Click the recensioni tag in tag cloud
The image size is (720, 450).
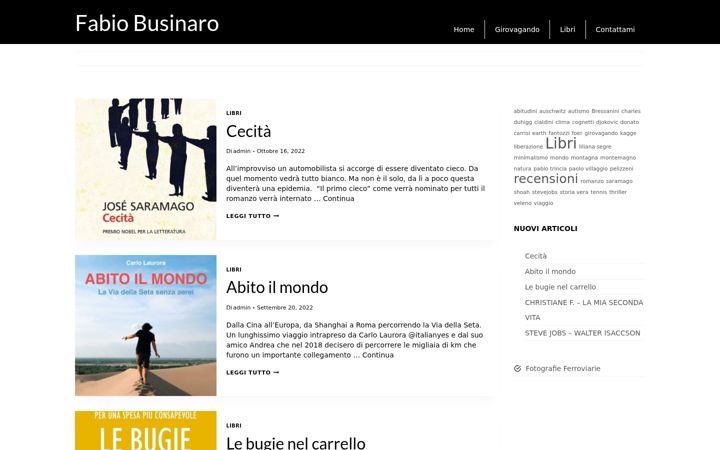click(x=546, y=179)
